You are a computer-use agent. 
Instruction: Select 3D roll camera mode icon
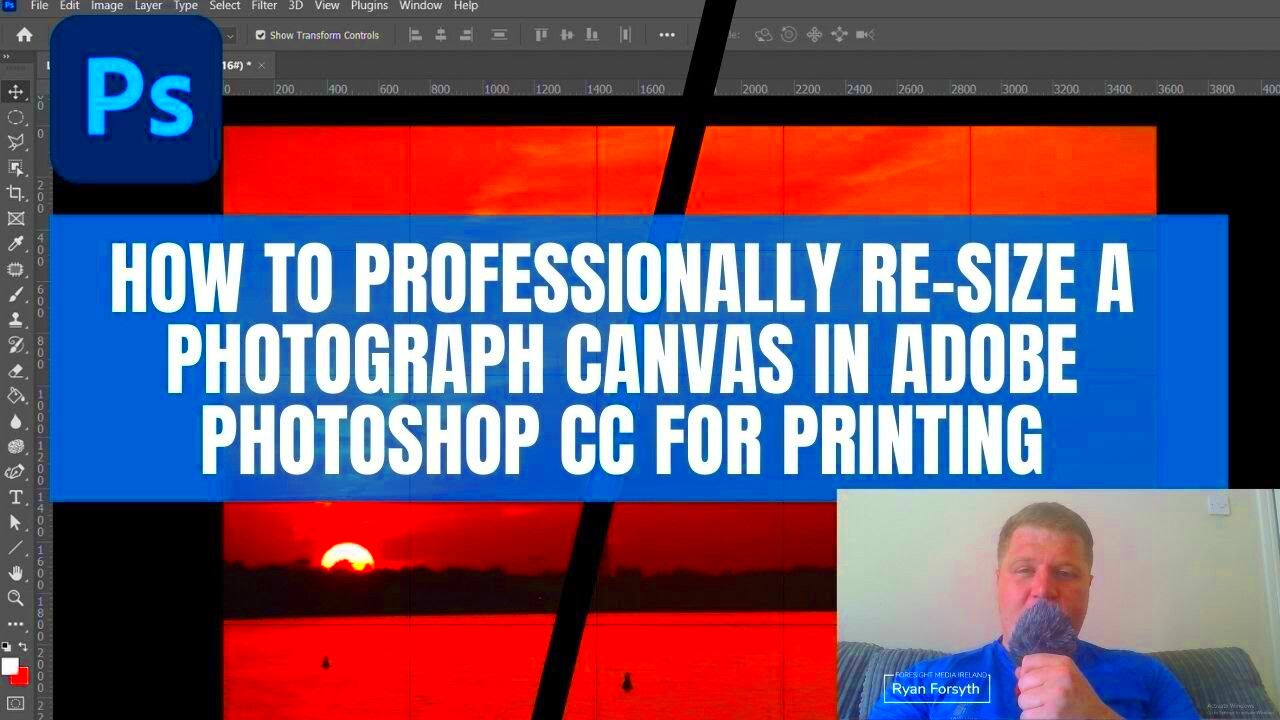click(x=789, y=35)
